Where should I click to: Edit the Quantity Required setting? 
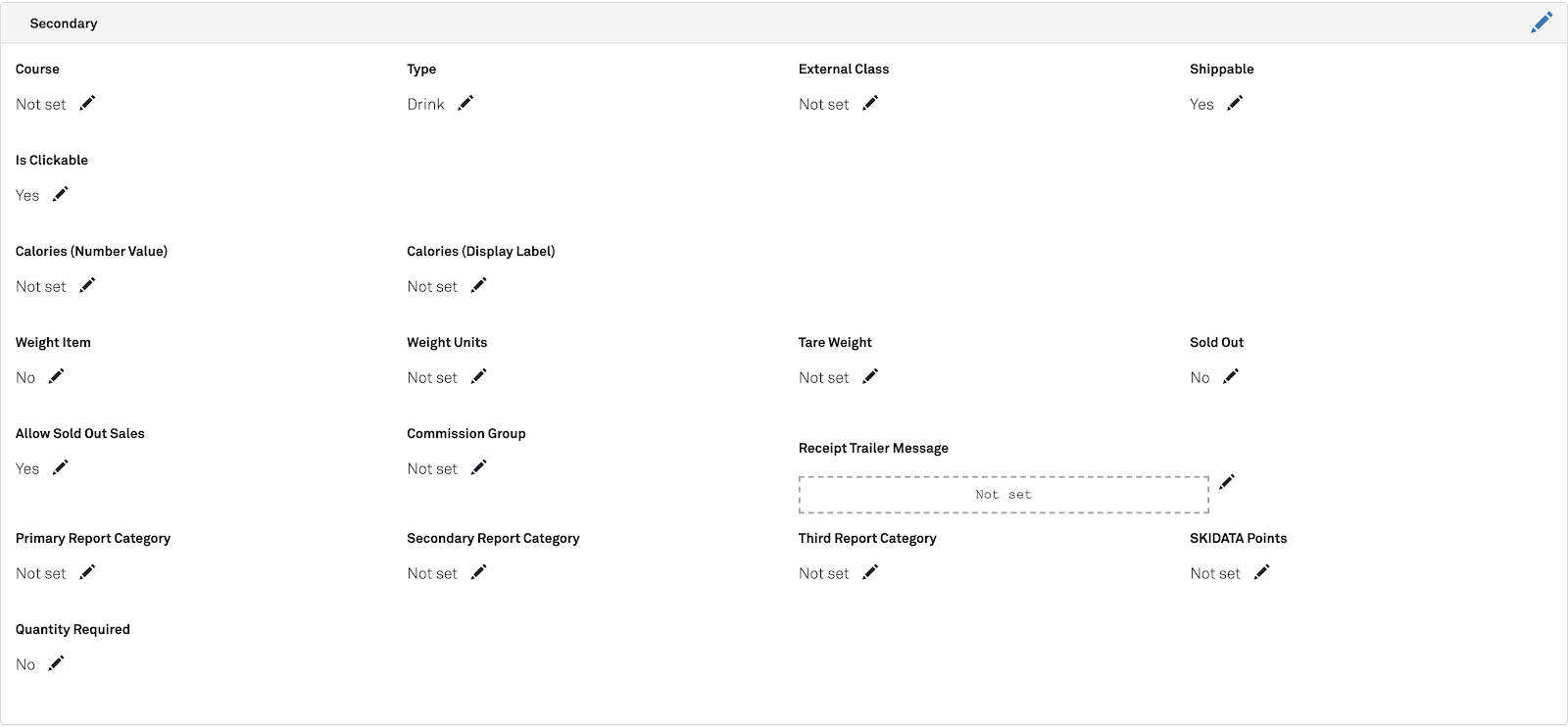(x=57, y=663)
